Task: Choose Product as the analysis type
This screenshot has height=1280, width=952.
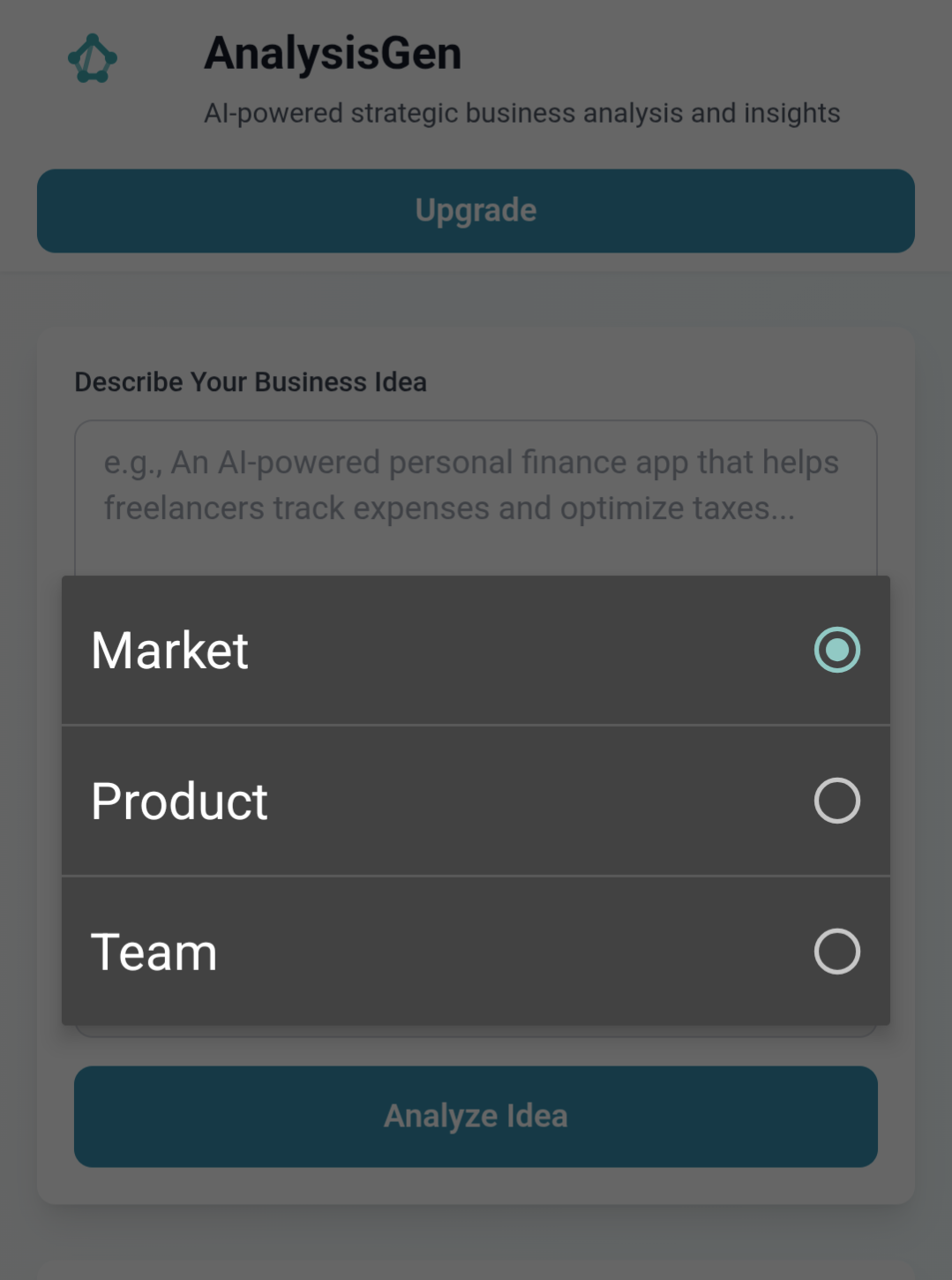Action: click(x=353, y=801)
